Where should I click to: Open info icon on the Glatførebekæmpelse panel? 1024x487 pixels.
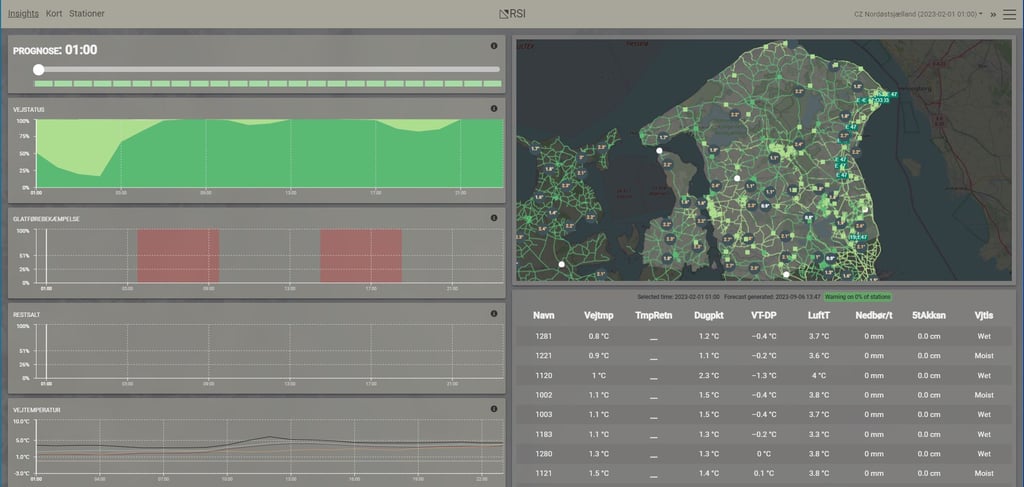click(494, 218)
